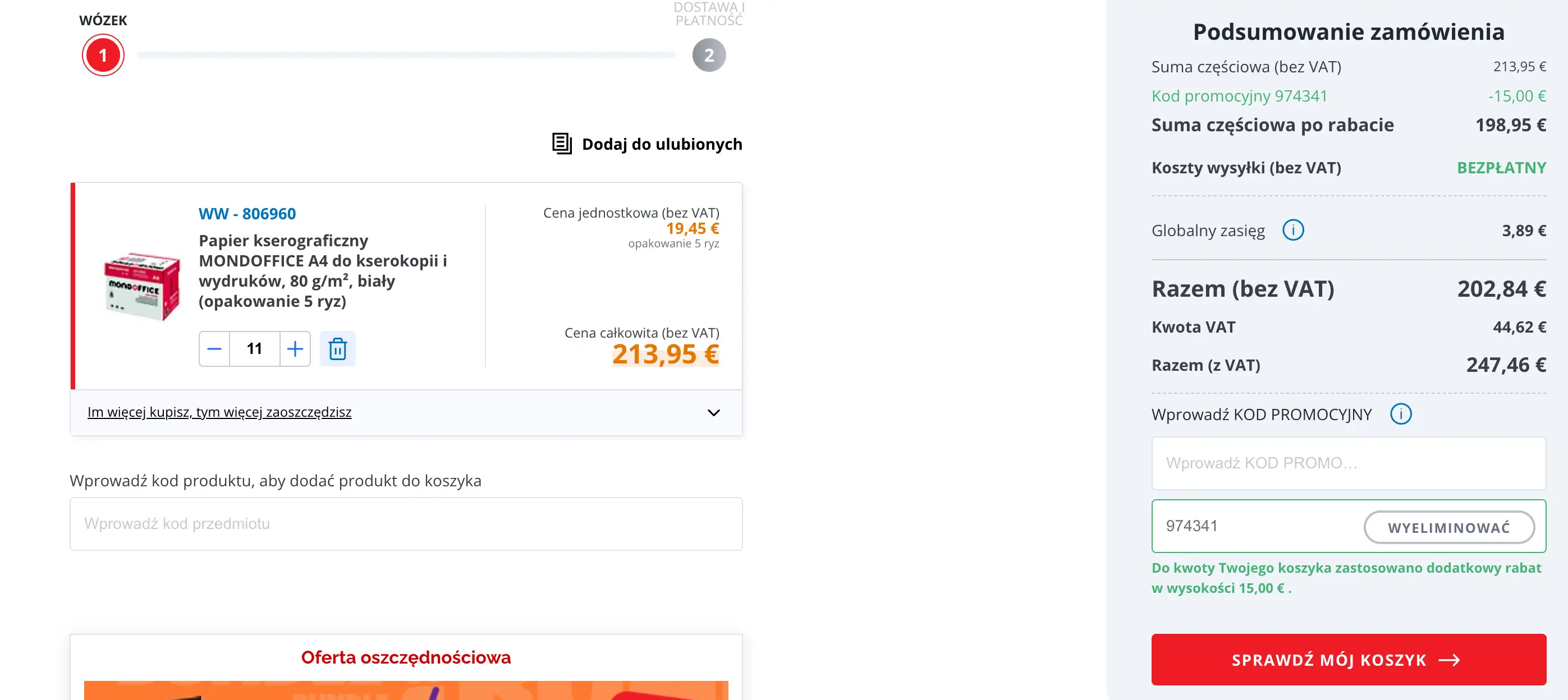Open product link WW - 806960
The width and height of the screenshot is (1568, 700).
point(246,214)
